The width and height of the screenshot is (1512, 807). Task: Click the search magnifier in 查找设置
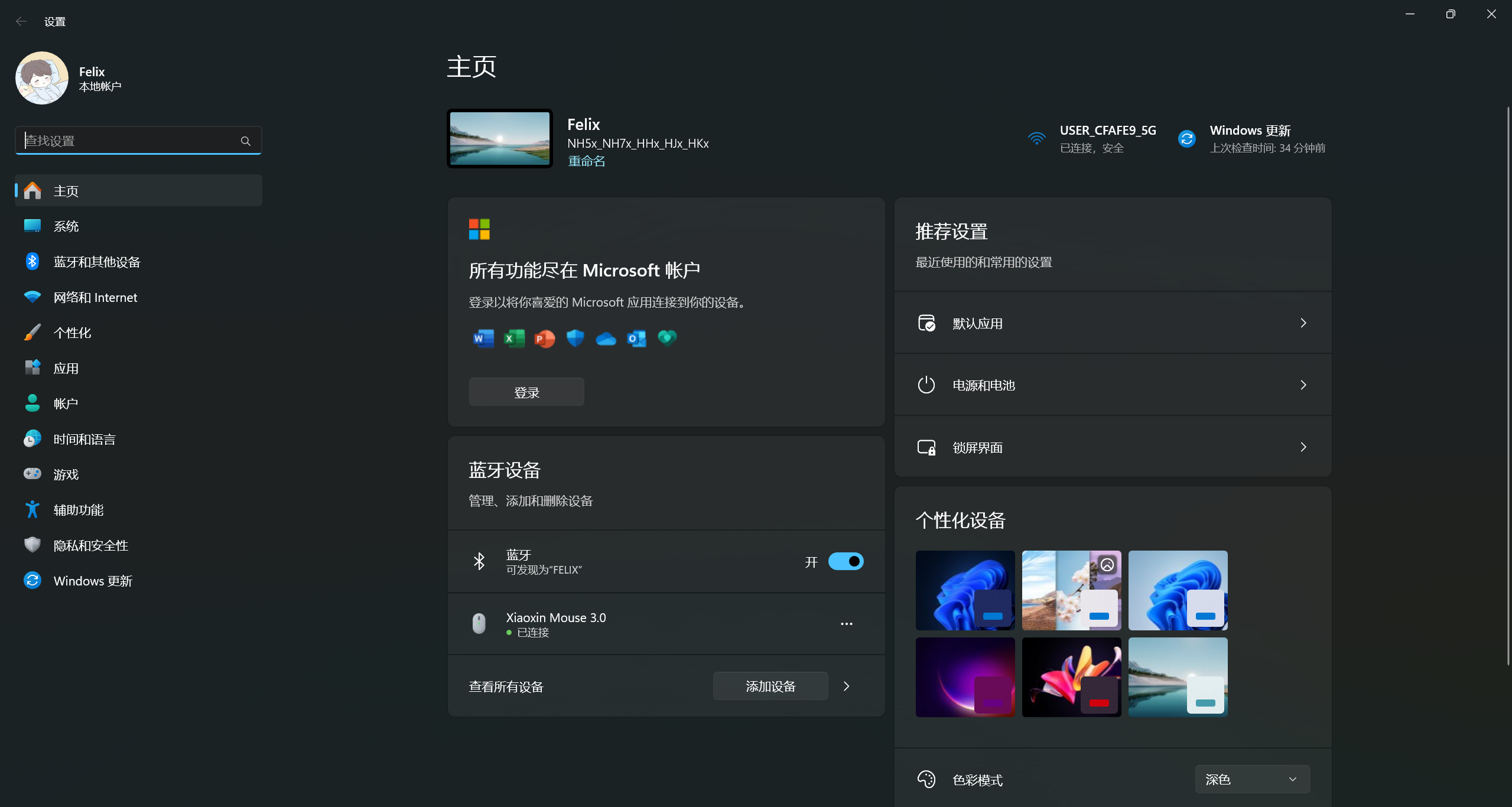(x=245, y=141)
